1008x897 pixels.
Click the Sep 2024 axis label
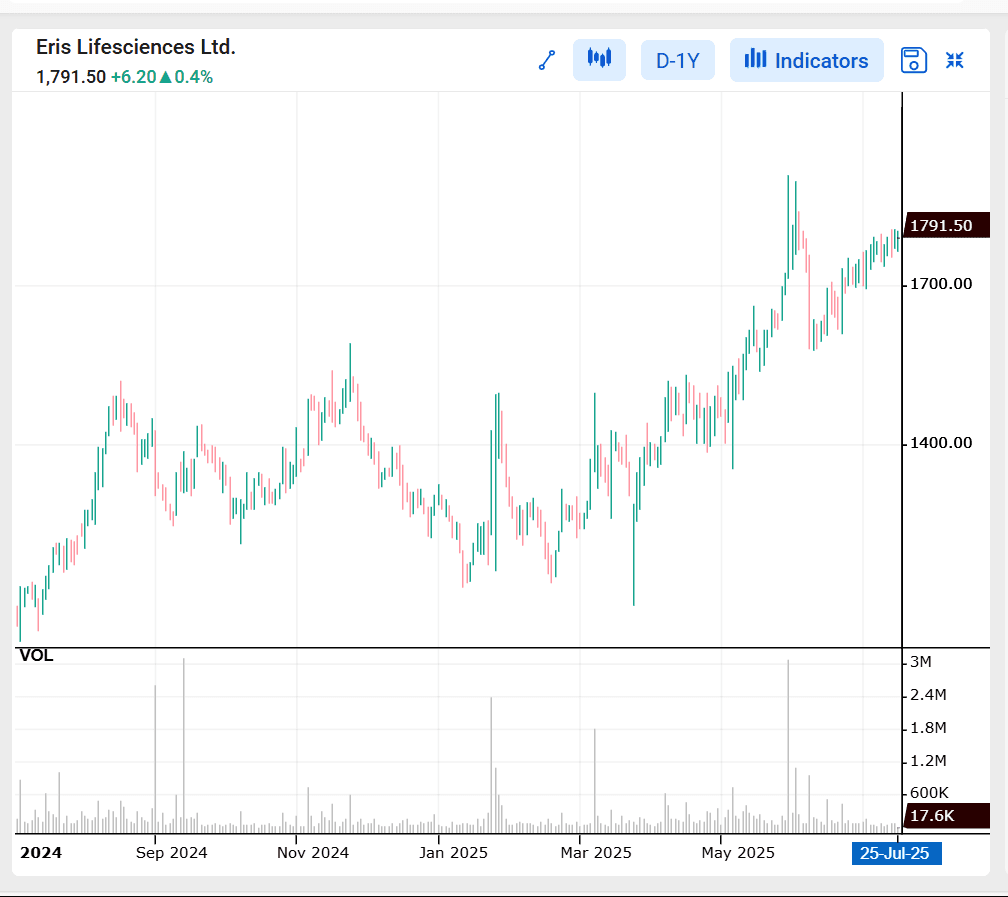click(x=172, y=853)
